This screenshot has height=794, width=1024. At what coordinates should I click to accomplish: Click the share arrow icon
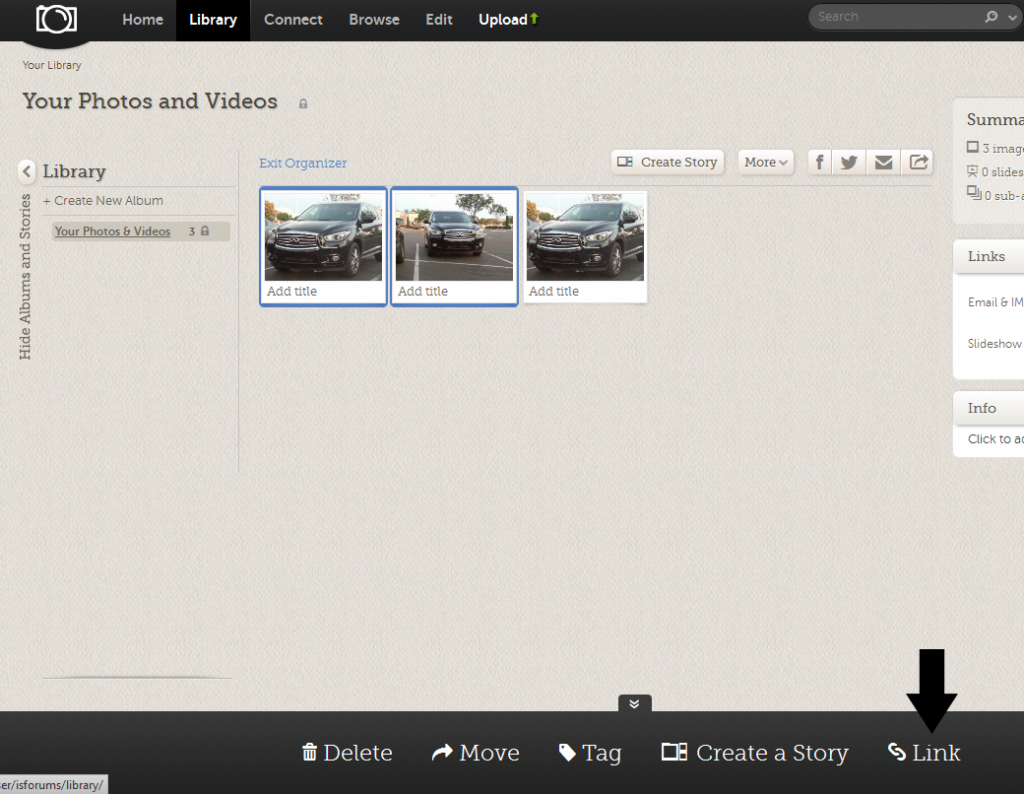[917, 162]
